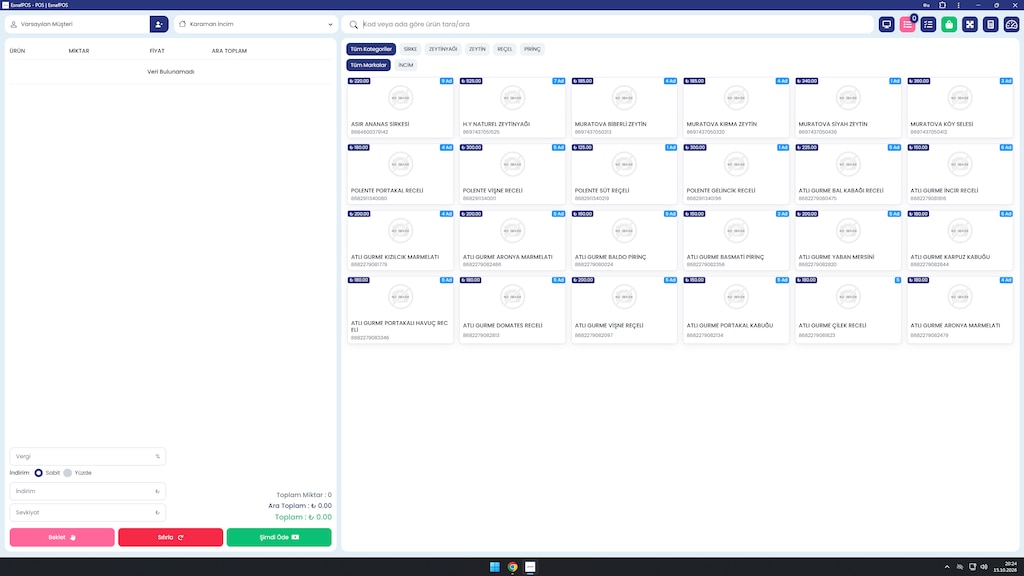Screen dimensions: 1024x576
Task: Add H.Y NATUREL ZEYTİNYAĞI product card
Action: [x=512, y=107]
